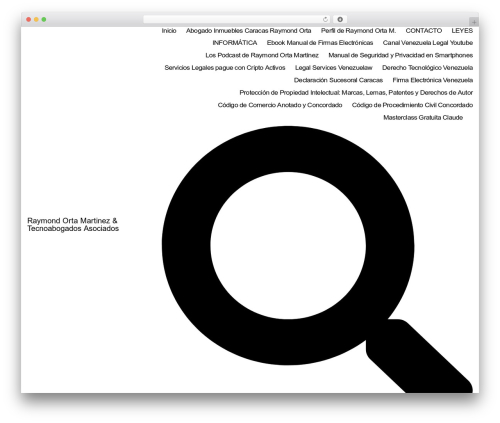The width and height of the screenshot is (500, 423).
Task: Click the browser address bar field
Action: pyautogui.click(x=236, y=19)
